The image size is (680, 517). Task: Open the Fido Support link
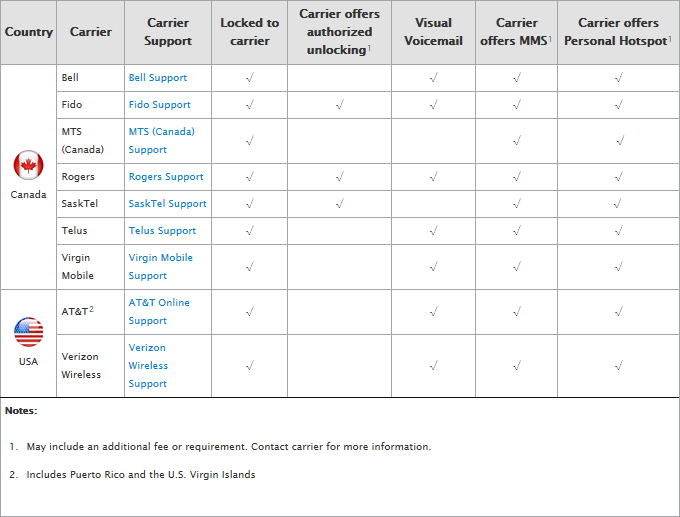pos(160,105)
